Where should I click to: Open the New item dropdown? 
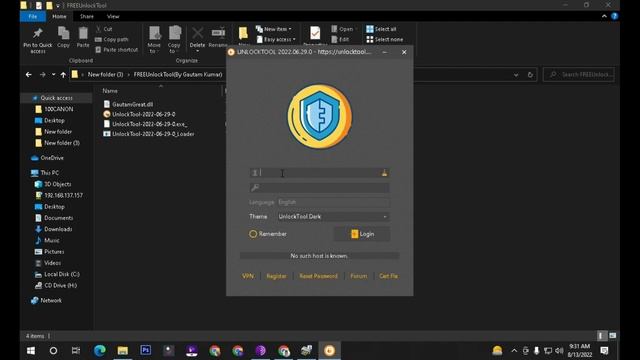click(274, 29)
